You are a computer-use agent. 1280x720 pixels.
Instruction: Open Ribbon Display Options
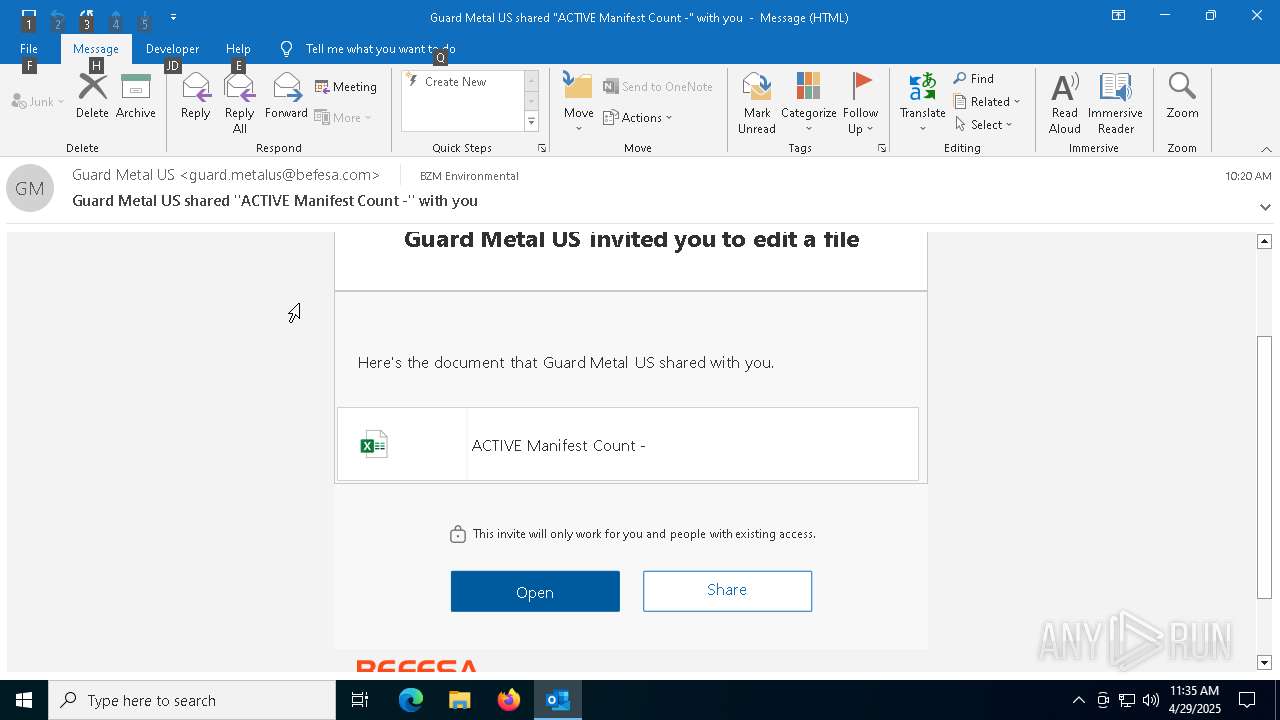point(1118,16)
